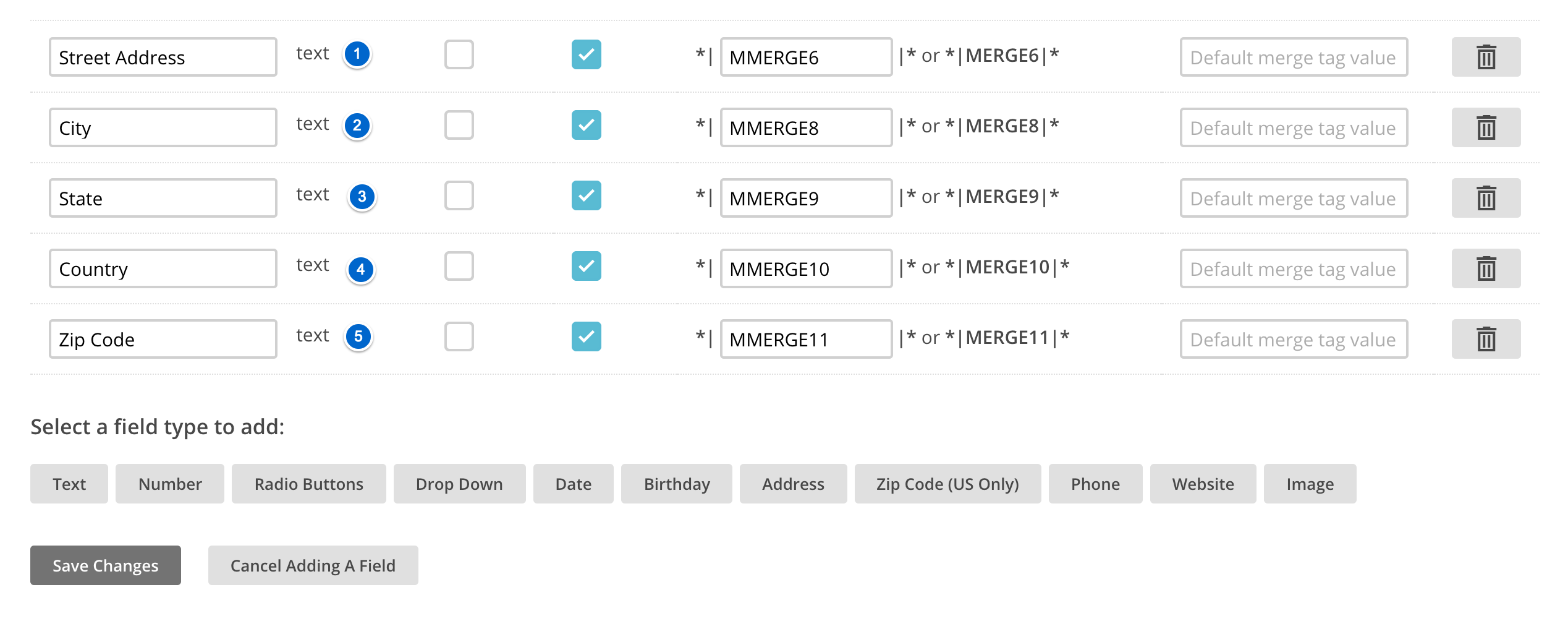1568x634 pixels.
Task: Cancel Adding A Field
Action: coord(313,565)
